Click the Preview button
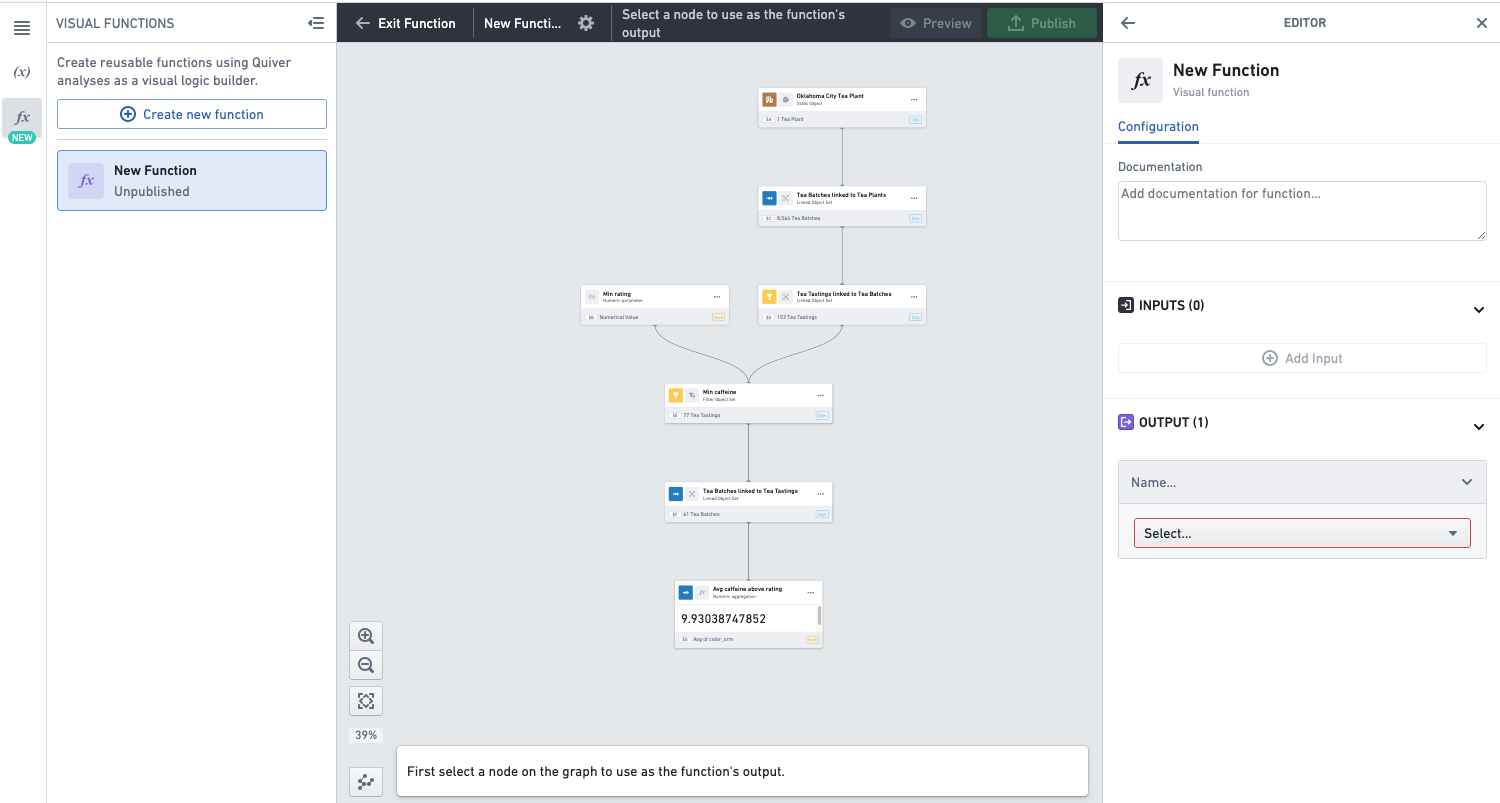 point(935,23)
